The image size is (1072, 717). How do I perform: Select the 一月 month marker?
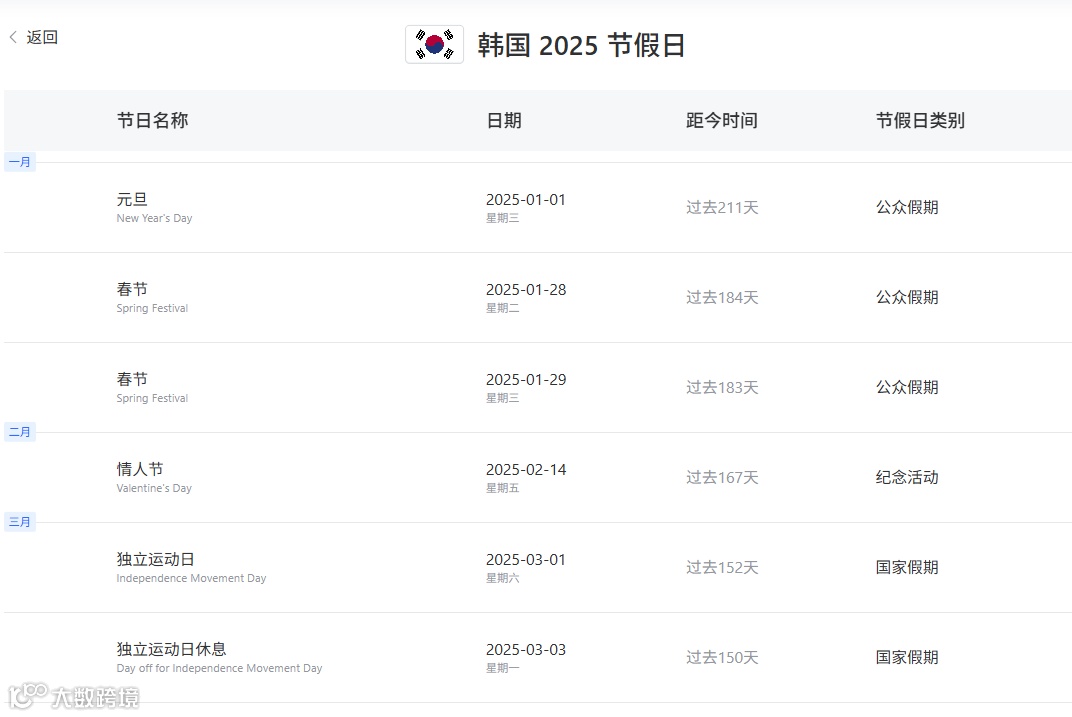[x=20, y=162]
